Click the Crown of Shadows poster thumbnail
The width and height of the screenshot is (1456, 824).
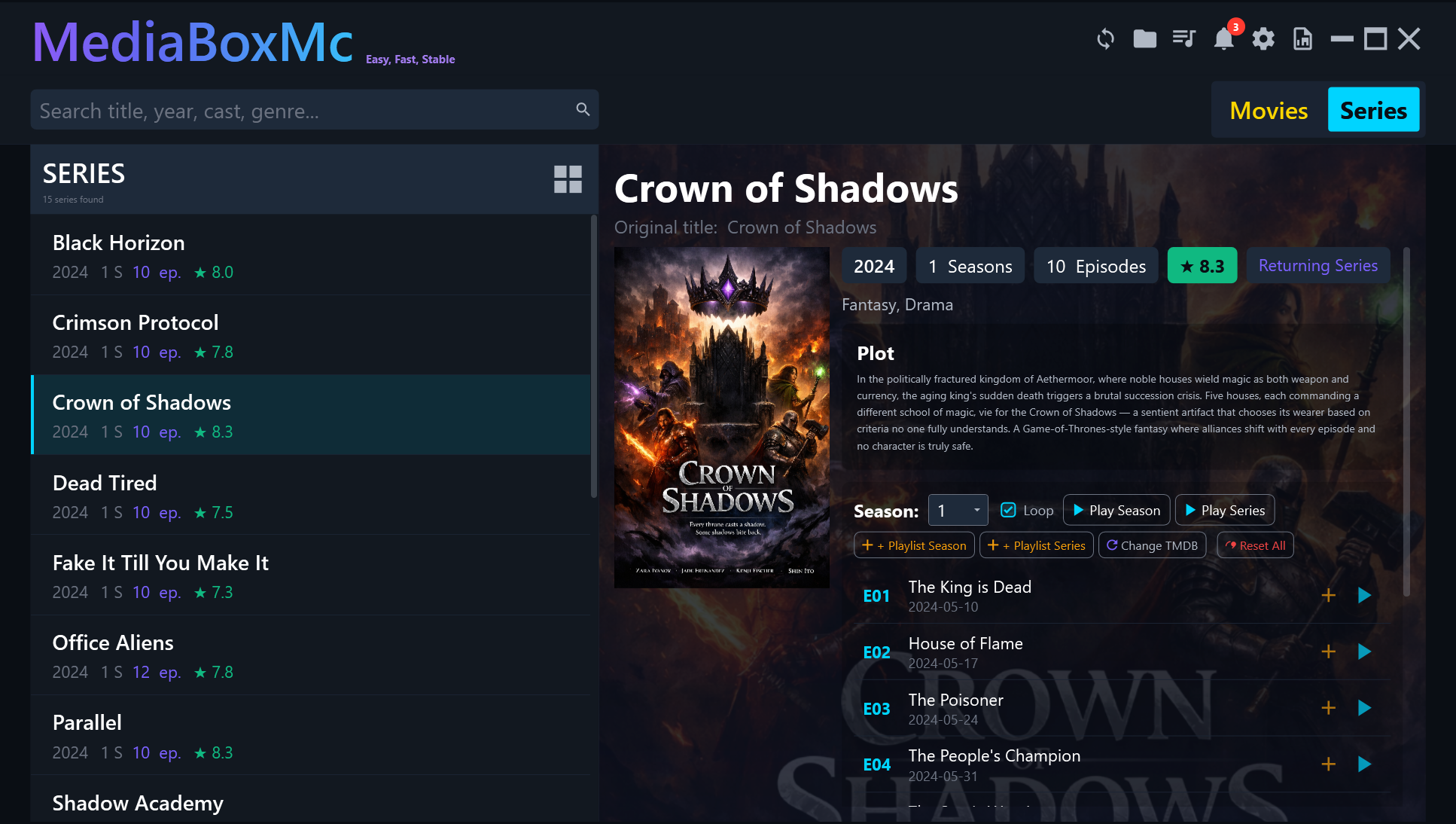click(721, 417)
